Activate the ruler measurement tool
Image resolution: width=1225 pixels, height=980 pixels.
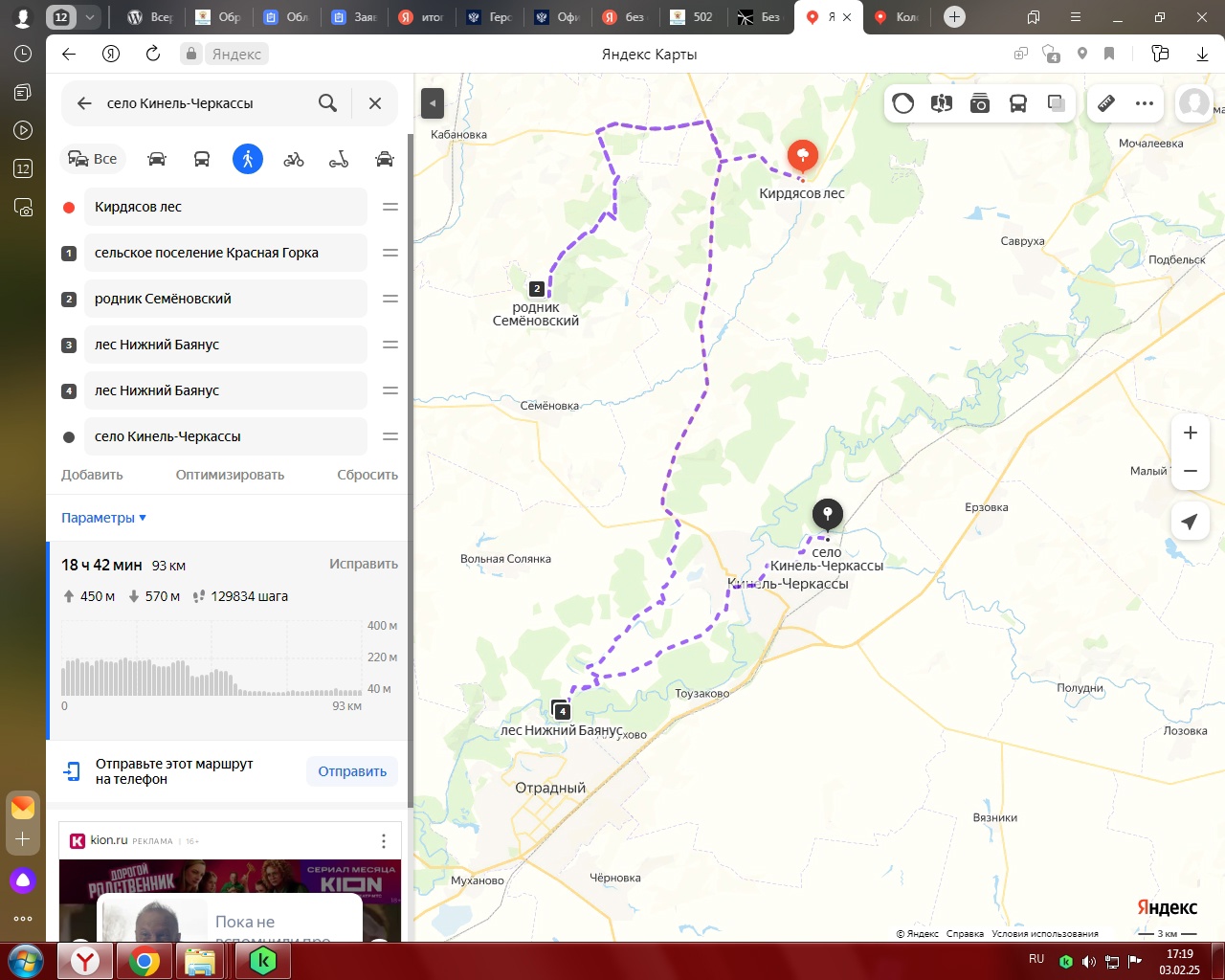point(1106,103)
